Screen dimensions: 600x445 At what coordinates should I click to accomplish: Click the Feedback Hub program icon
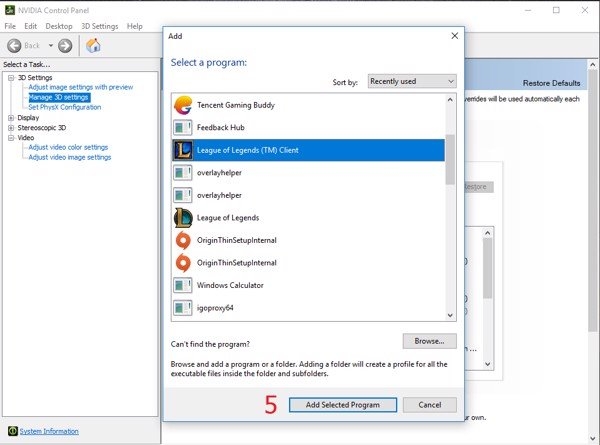click(183, 128)
